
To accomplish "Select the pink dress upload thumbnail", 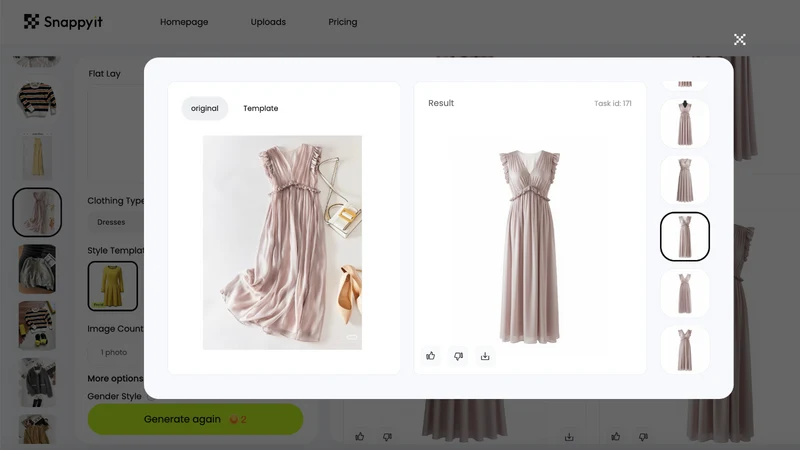I will (37, 212).
